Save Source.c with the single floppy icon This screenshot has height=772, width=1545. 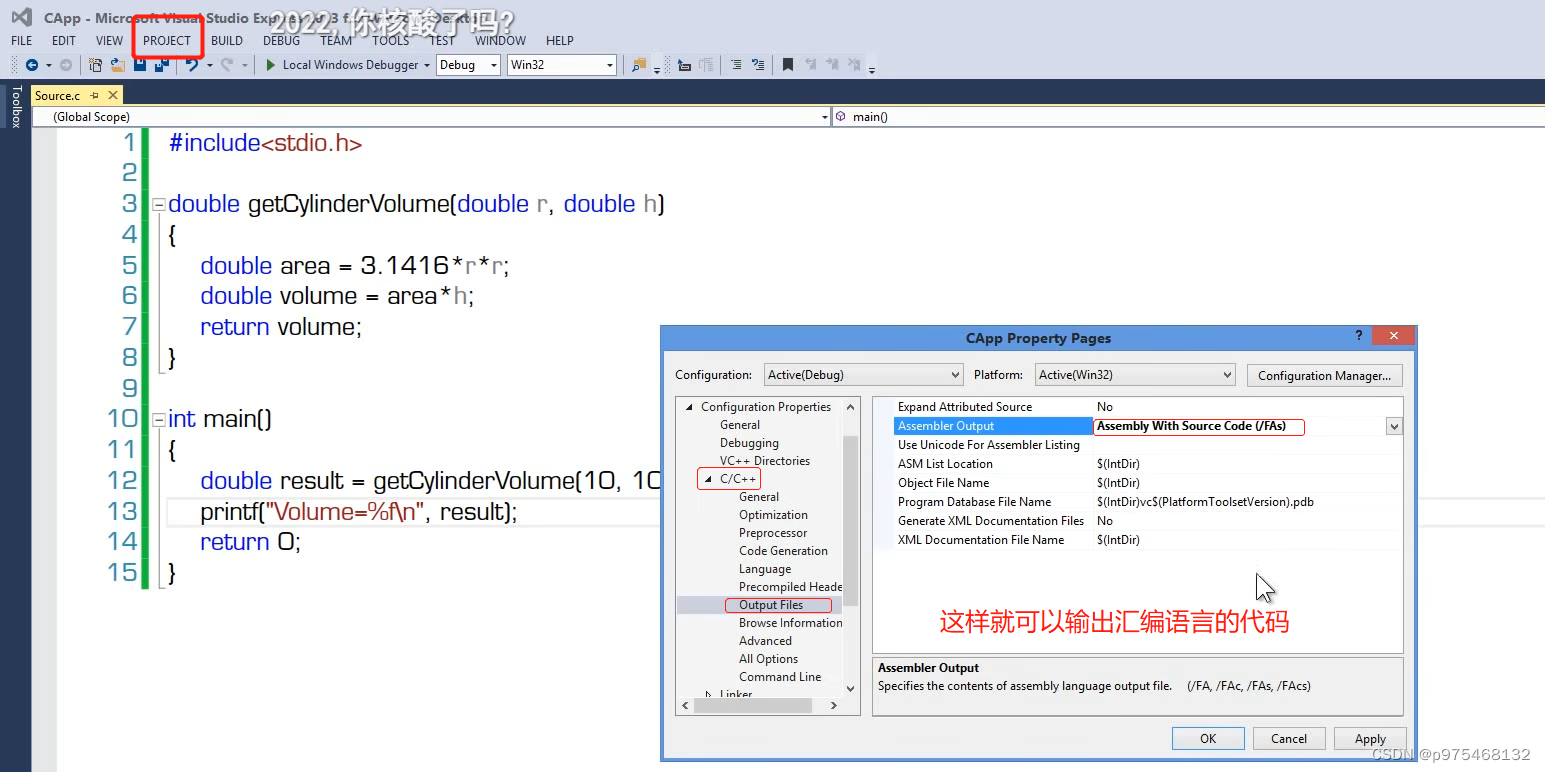point(140,65)
